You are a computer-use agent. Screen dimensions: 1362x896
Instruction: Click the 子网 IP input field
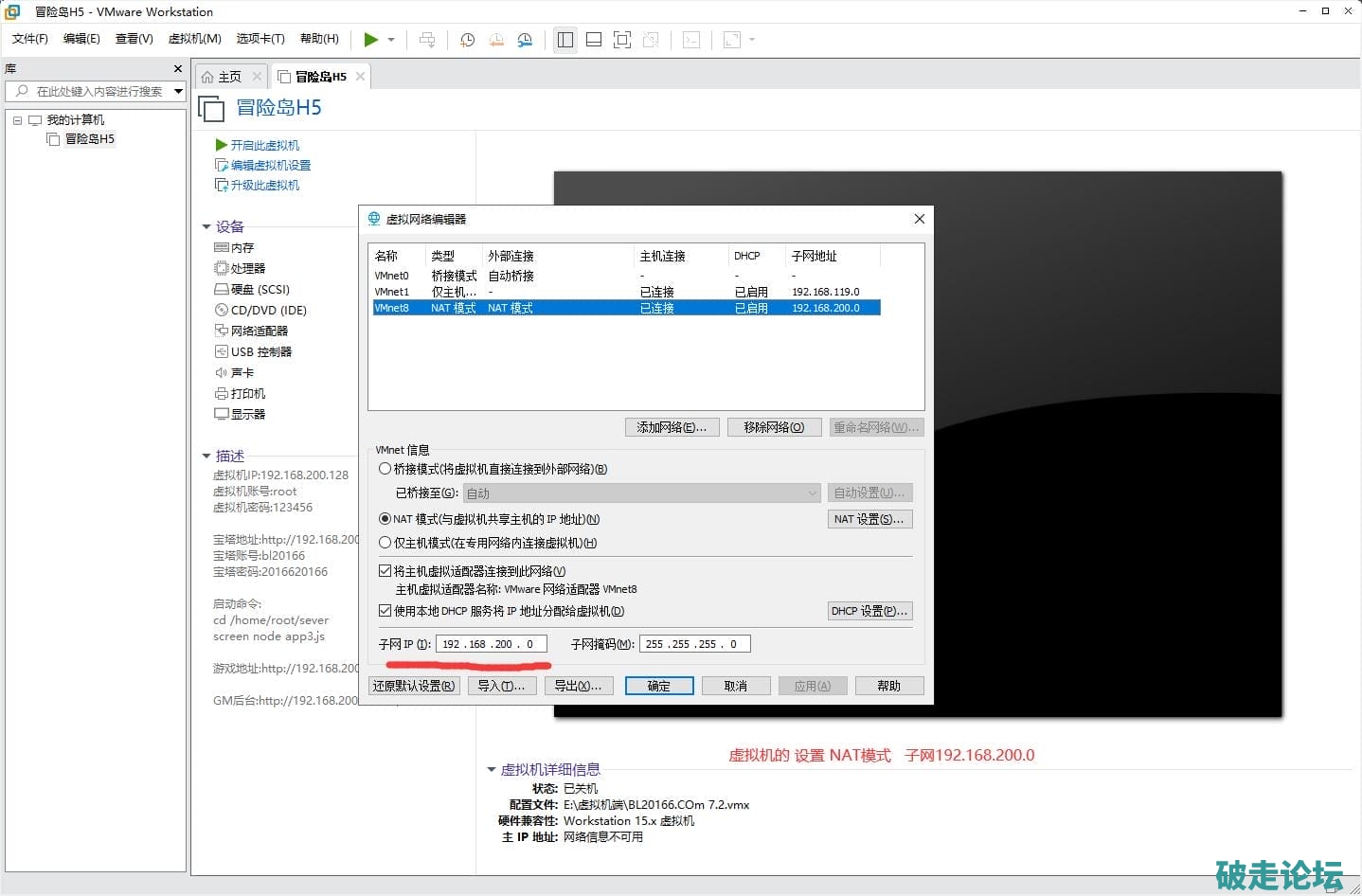pyautogui.click(x=491, y=644)
